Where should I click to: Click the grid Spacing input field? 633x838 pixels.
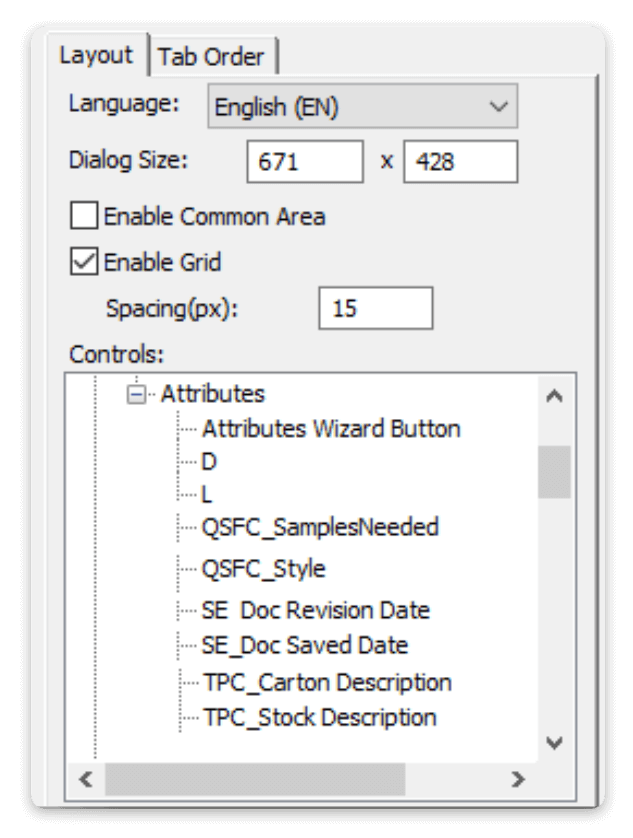[375, 308]
